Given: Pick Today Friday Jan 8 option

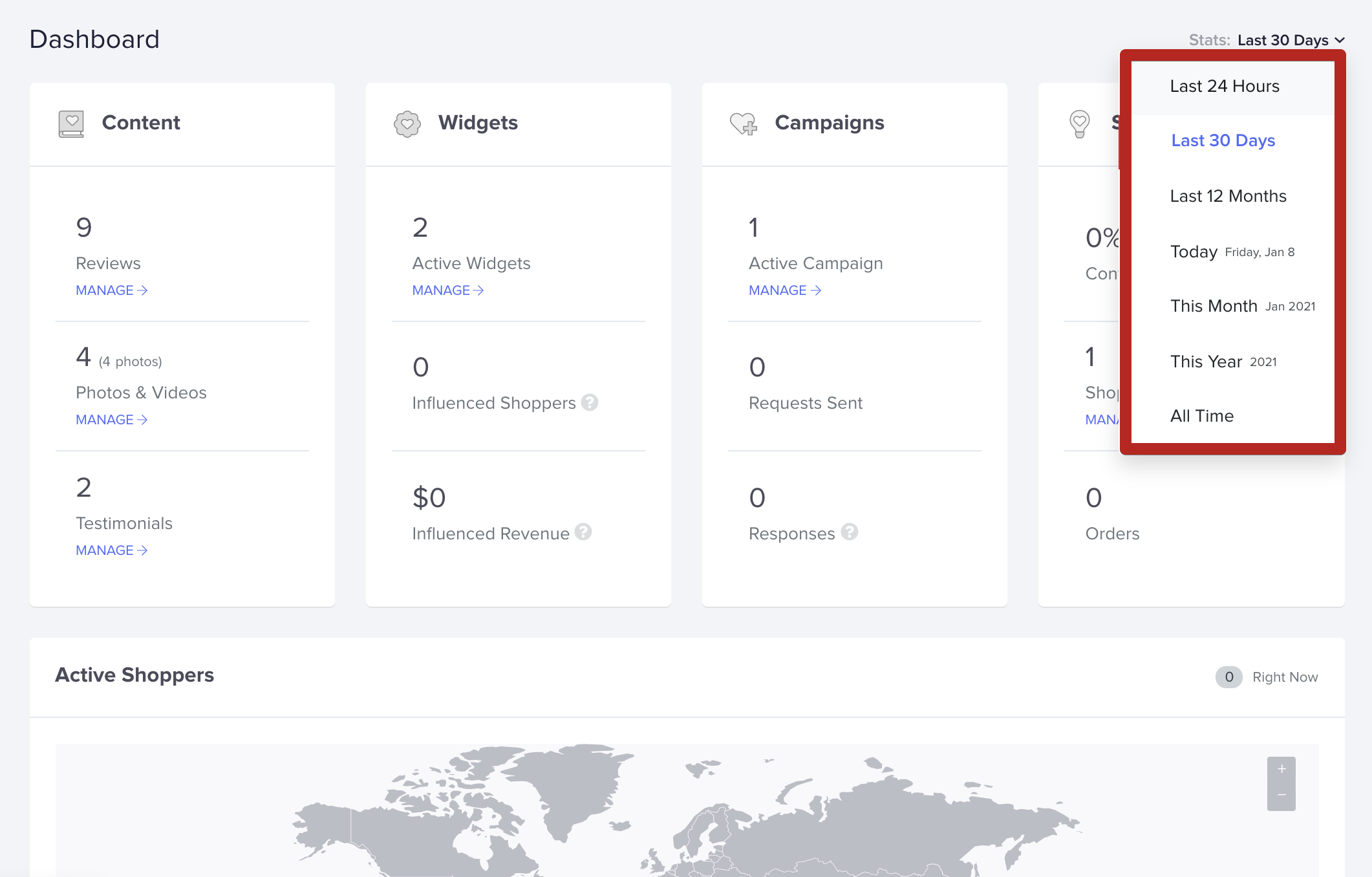Looking at the screenshot, I should 1231,252.
